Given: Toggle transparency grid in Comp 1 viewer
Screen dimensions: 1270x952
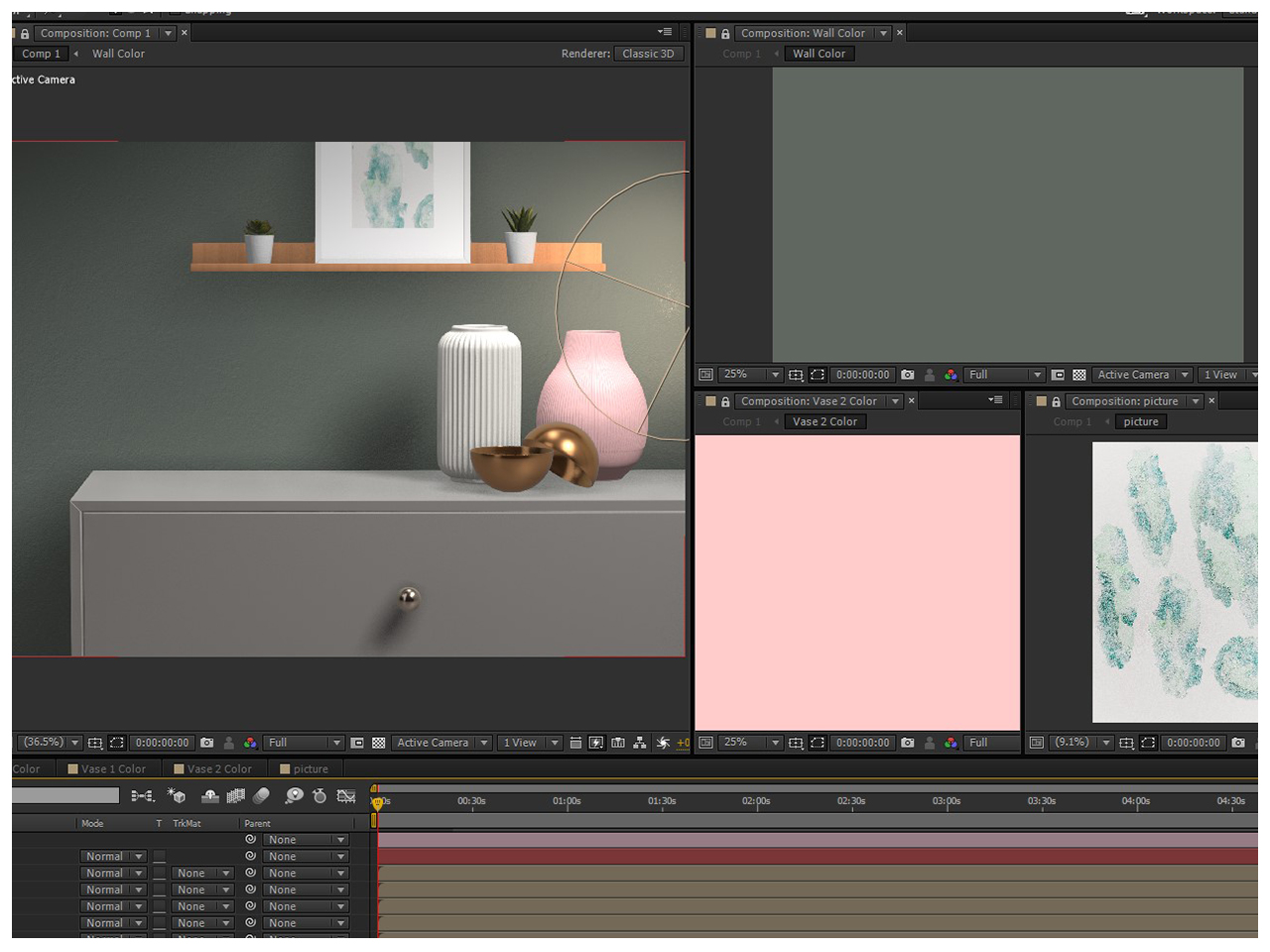Looking at the screenshot, I should tap(378, 743).
